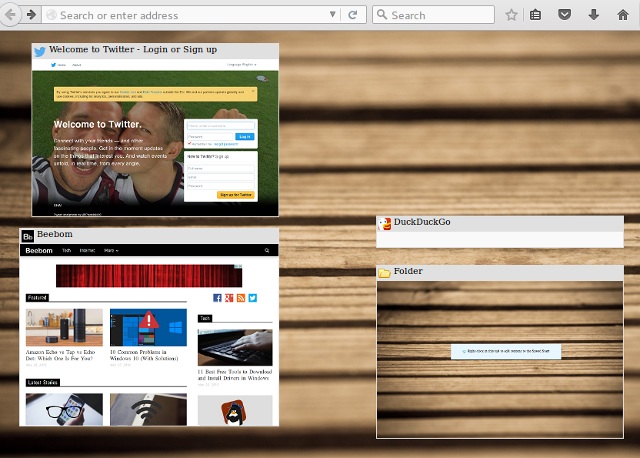This screenshot has width=640, height=458.
Task: Open the More dropdown in Beebom thumbnail menu
Action: click(x=111, y=250)
